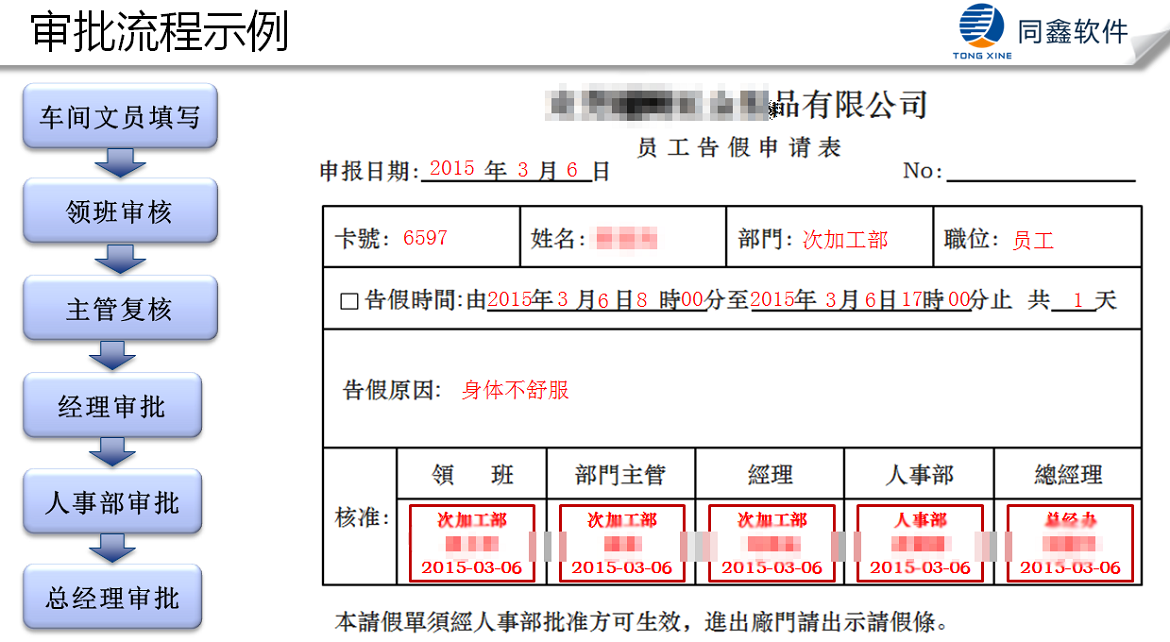
Task: Click arrow above 总经理审批 step
Action: [112, 548]
